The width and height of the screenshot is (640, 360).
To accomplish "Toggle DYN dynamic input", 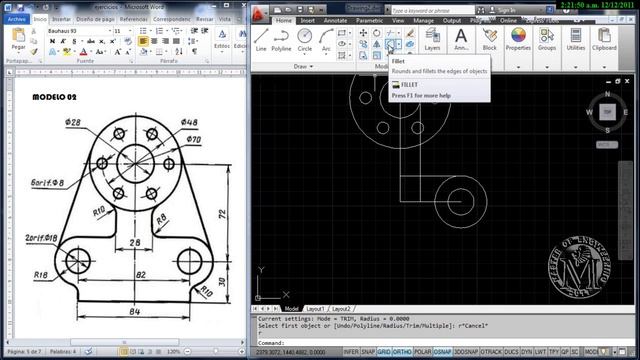I will 527,352.
